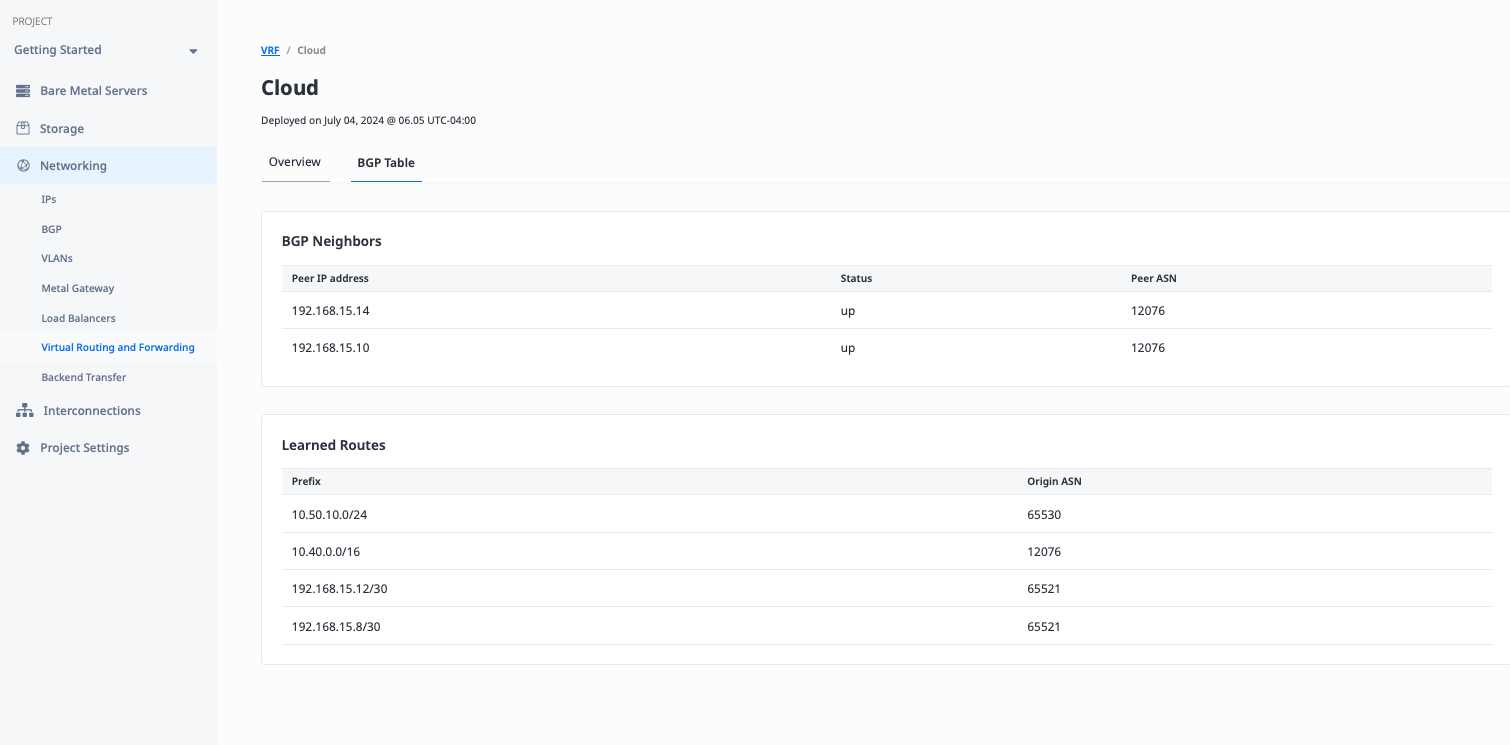Click the Peer IP address column header
1510x745 pixels.
[330, 278]
